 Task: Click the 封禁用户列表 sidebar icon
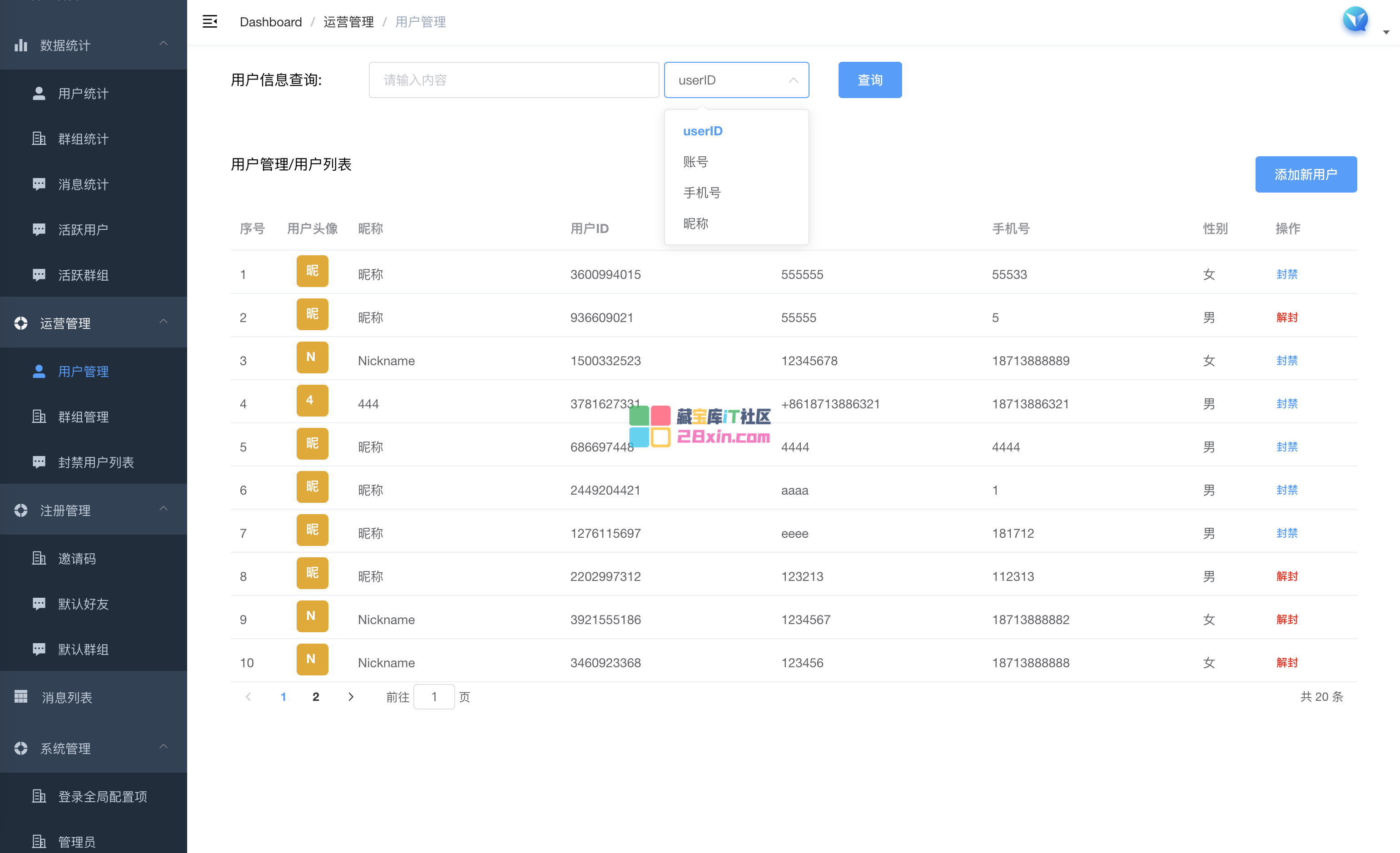[x=39, y=462]
